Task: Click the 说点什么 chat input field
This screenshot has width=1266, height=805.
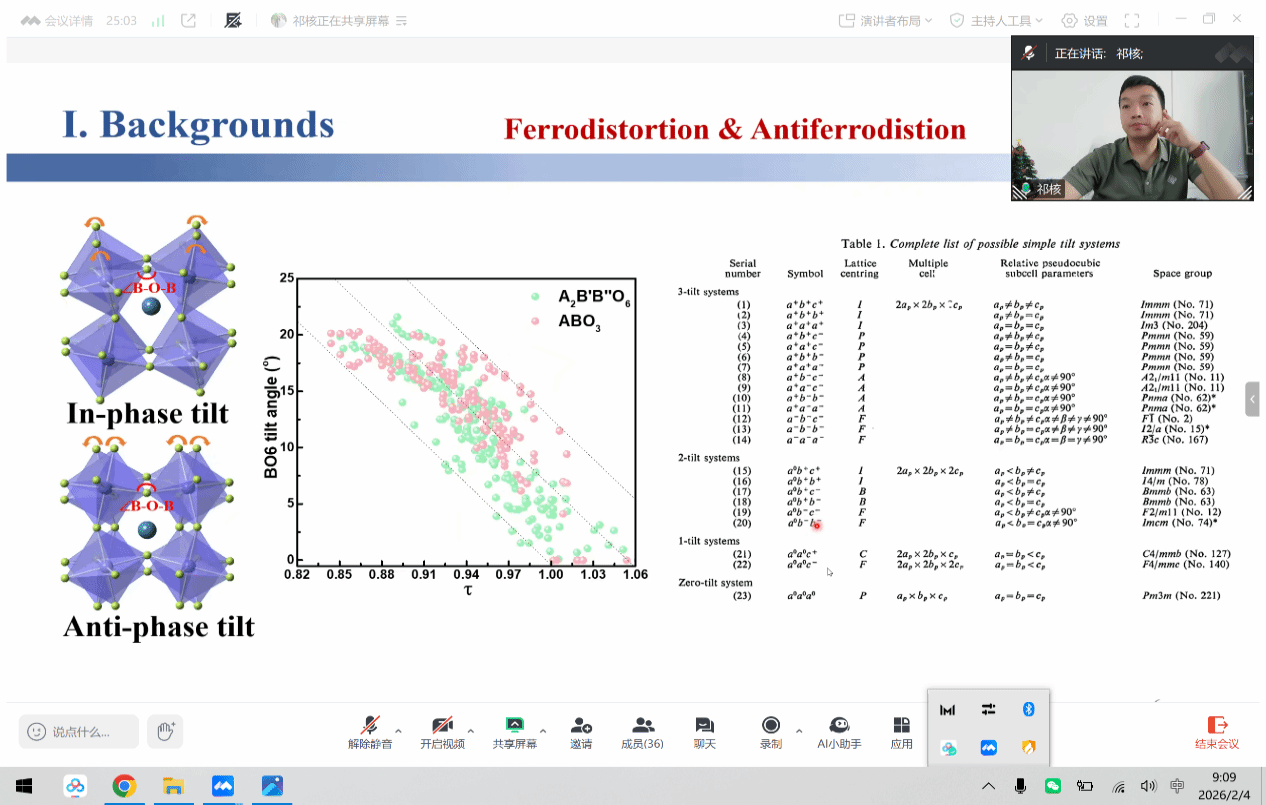Action: tap(80, 731)
